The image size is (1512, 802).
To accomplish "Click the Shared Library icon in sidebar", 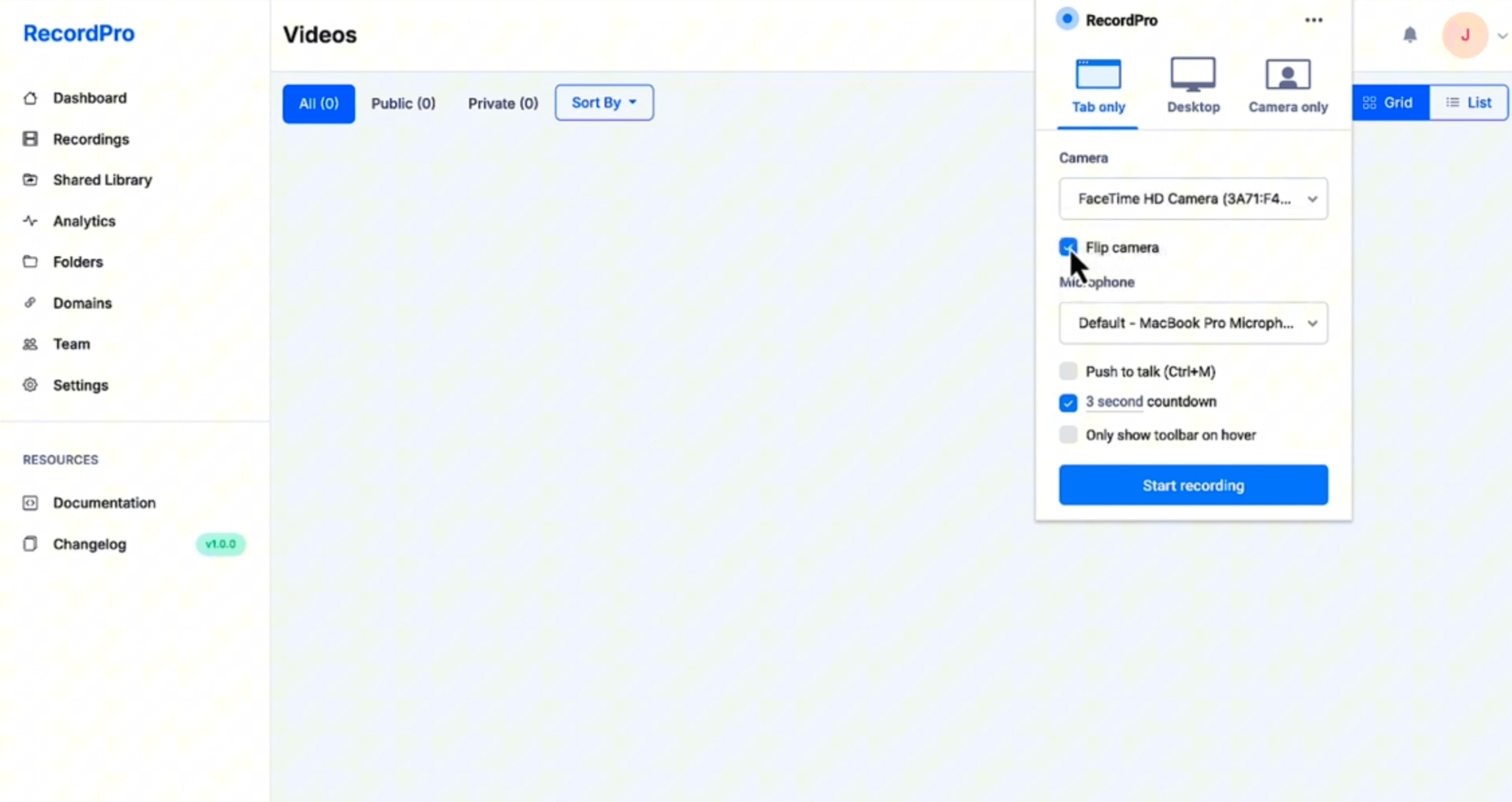I will [x=30, y=179].
